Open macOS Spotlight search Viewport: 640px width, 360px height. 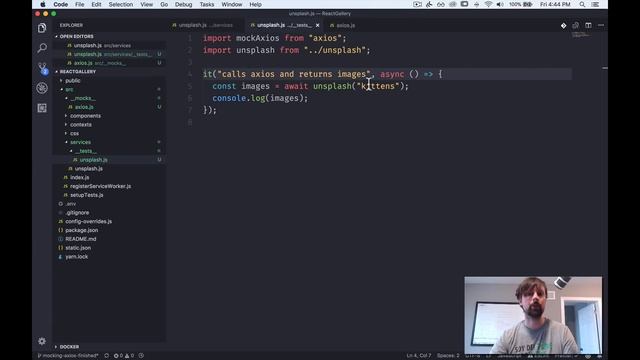pyautogui.click(x=582, y=4)
